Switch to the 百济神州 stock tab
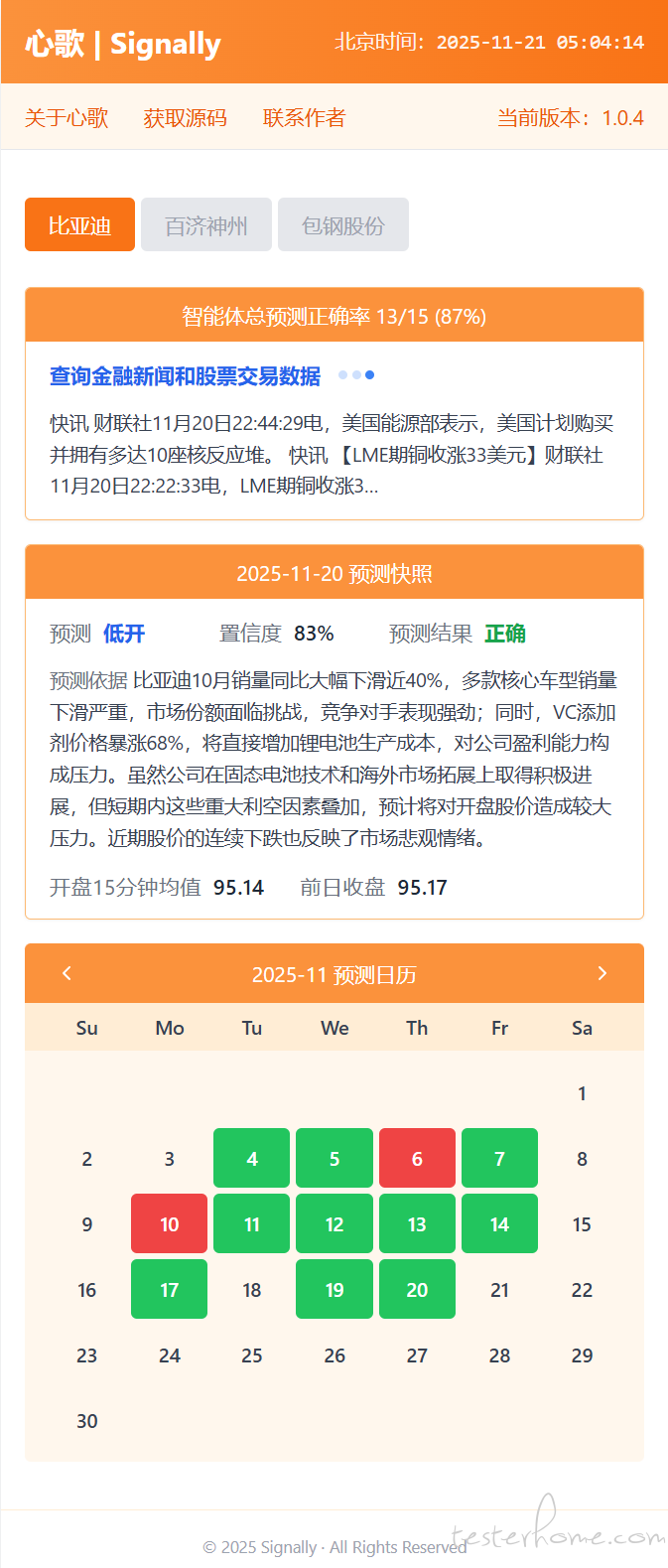This screenshot has height=1568, width=668. (206, 225)
